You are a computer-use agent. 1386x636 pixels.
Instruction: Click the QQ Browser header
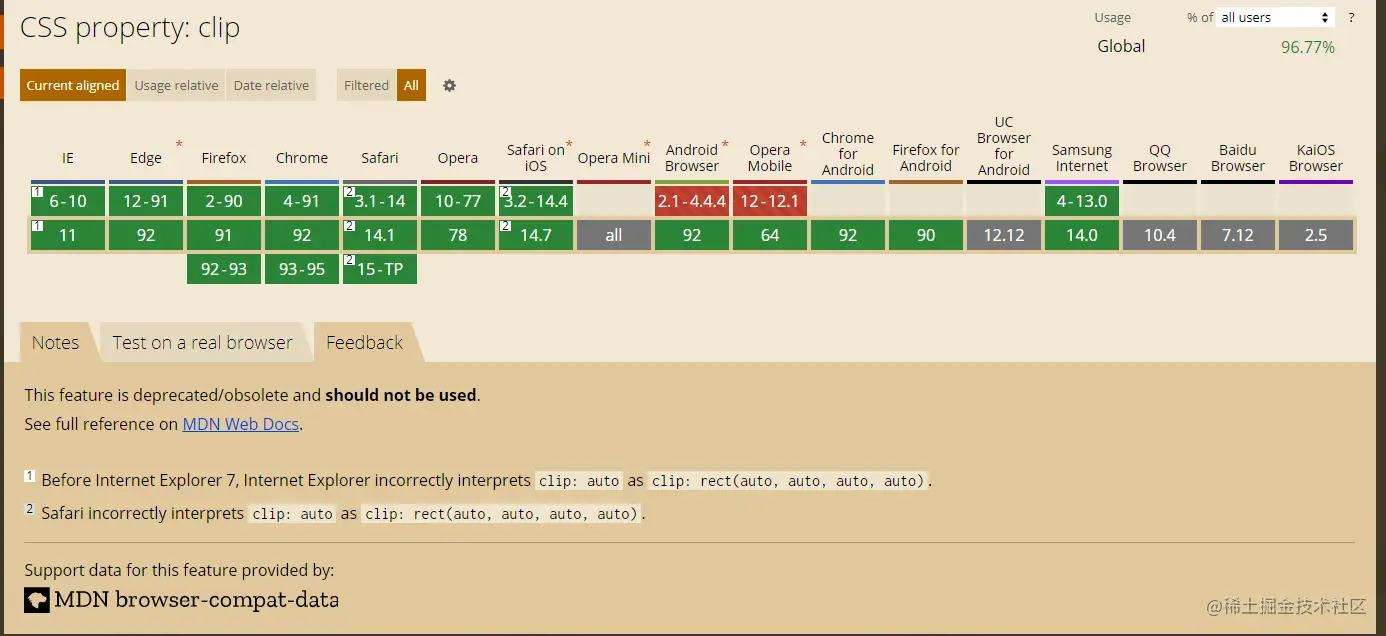[1160, 158]
